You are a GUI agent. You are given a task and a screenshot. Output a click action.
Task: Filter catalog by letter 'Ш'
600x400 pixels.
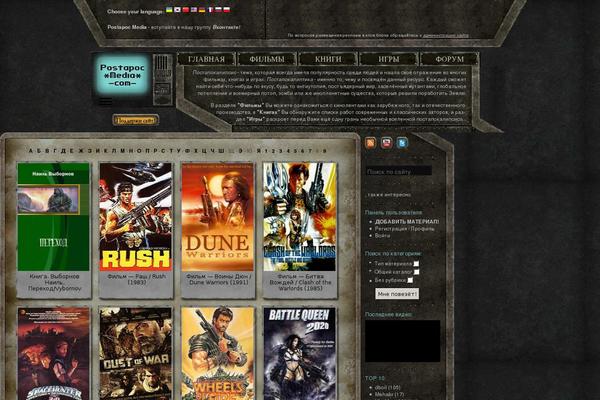tap(221, 151)
